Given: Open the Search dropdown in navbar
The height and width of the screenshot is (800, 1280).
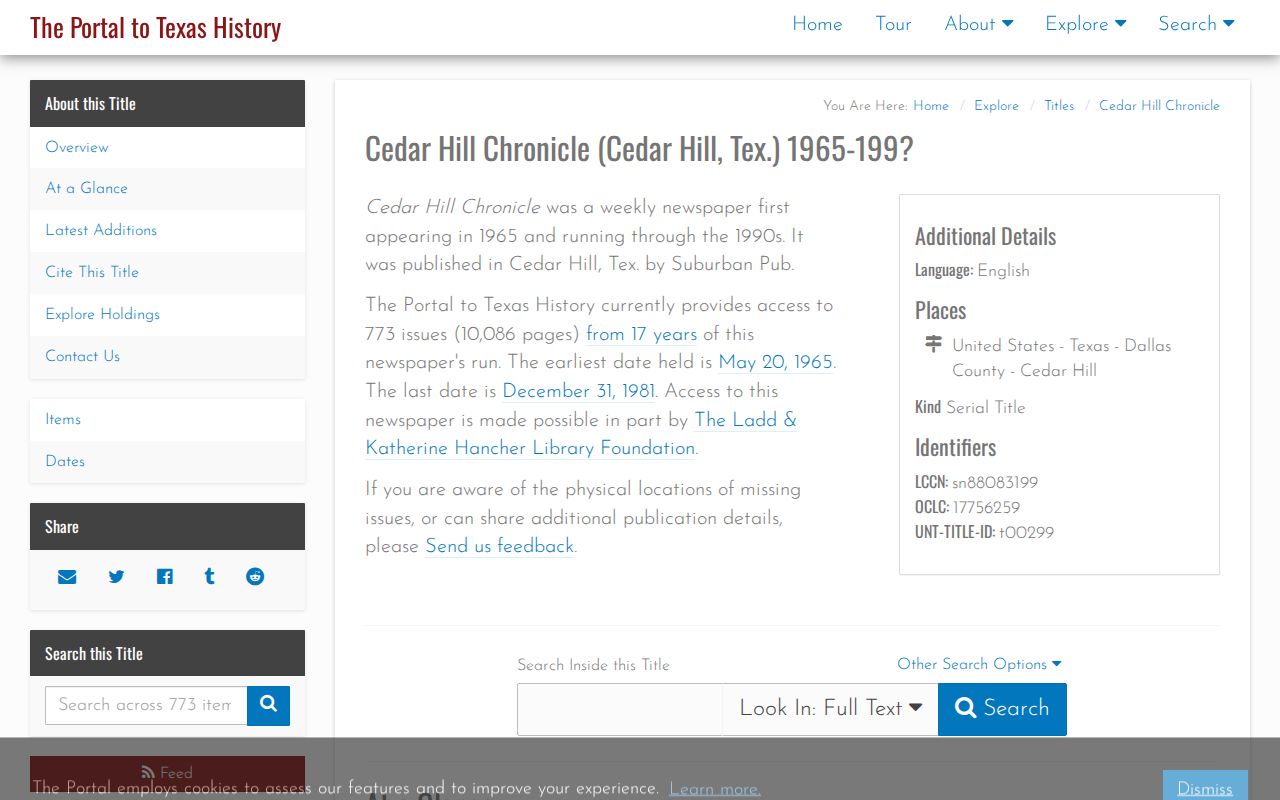Looking at the screenshot, I should click(x=1196, y=24).
